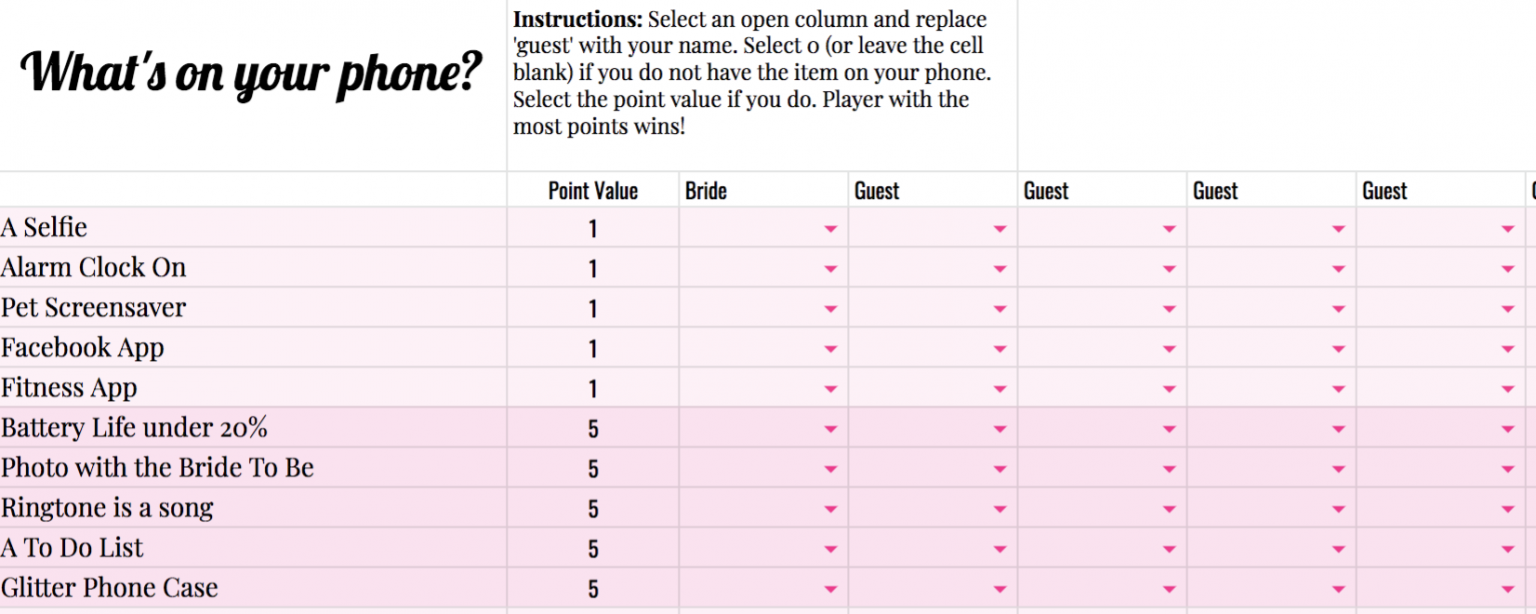Open the Battery Life under 20% dropdown for Bride

pos(830,427)
